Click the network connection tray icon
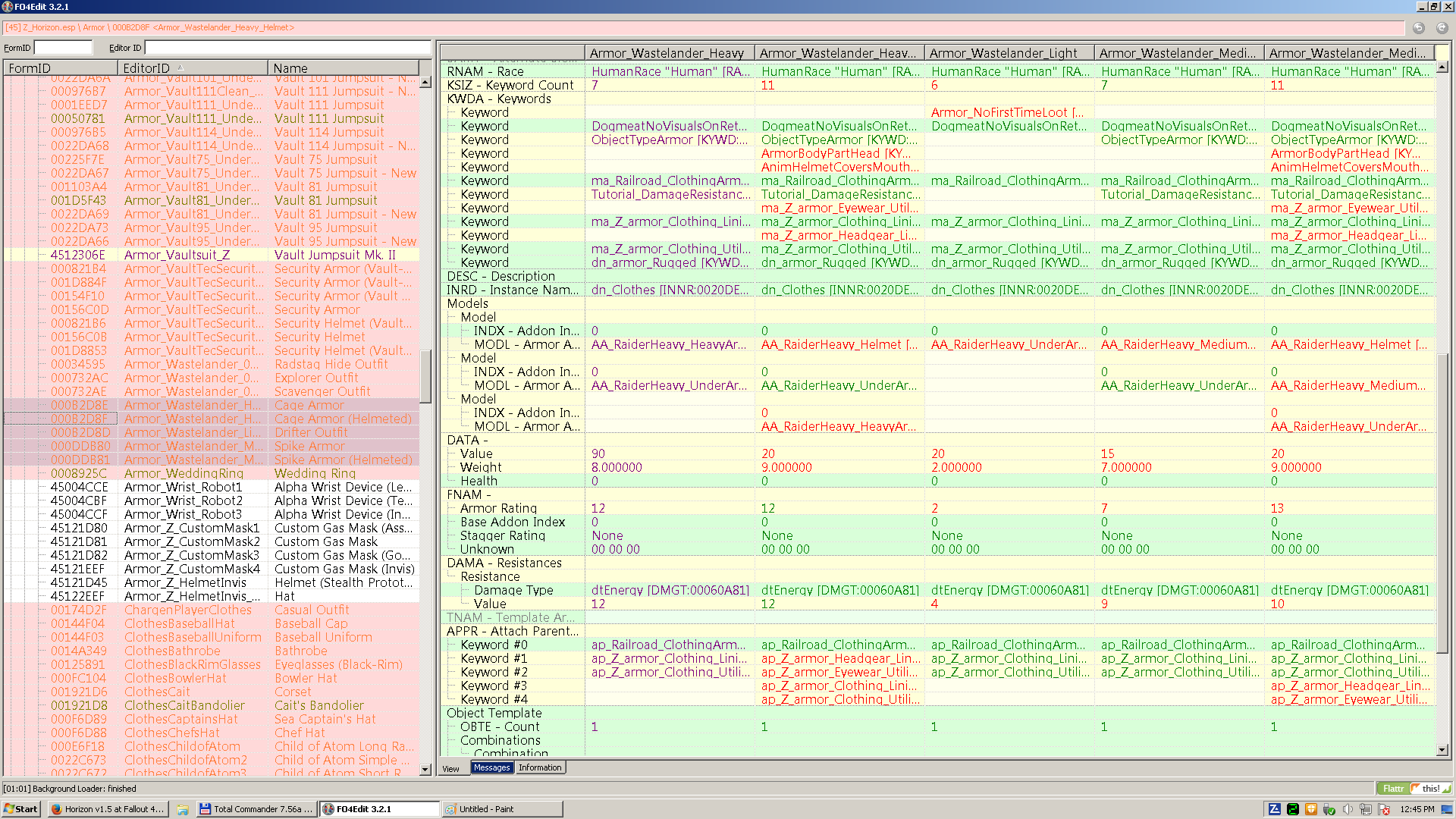The width and height of the screenshot is (1456, 819). coord(1366,809)
